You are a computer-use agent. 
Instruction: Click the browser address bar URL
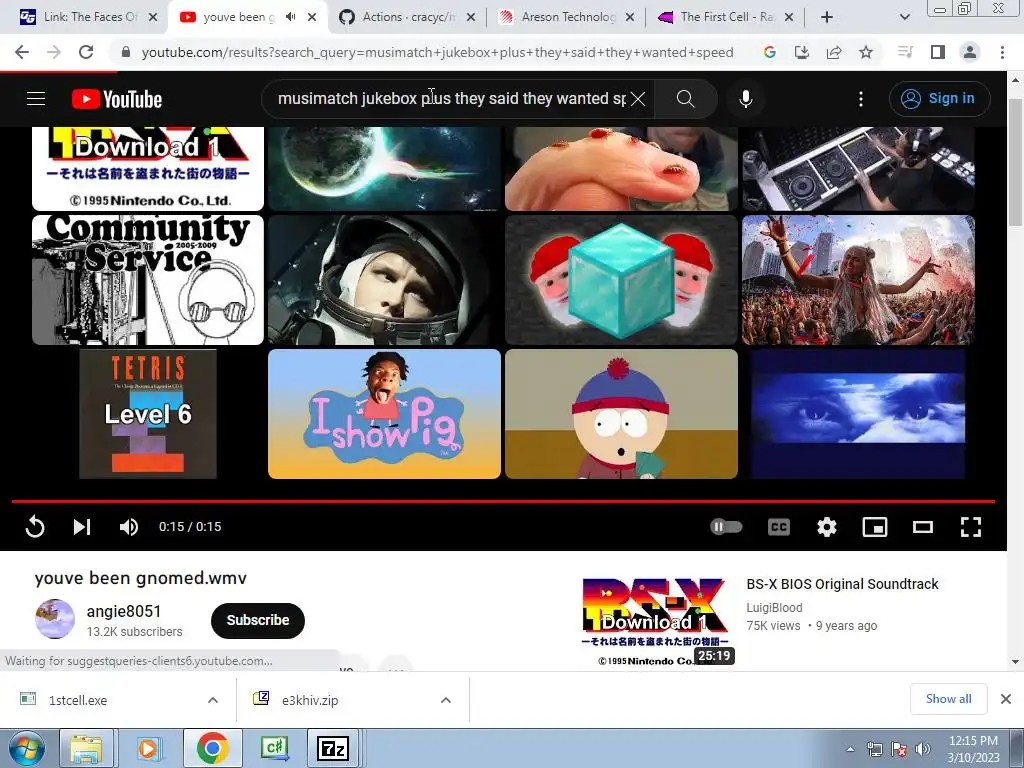[x=438, y=52]
